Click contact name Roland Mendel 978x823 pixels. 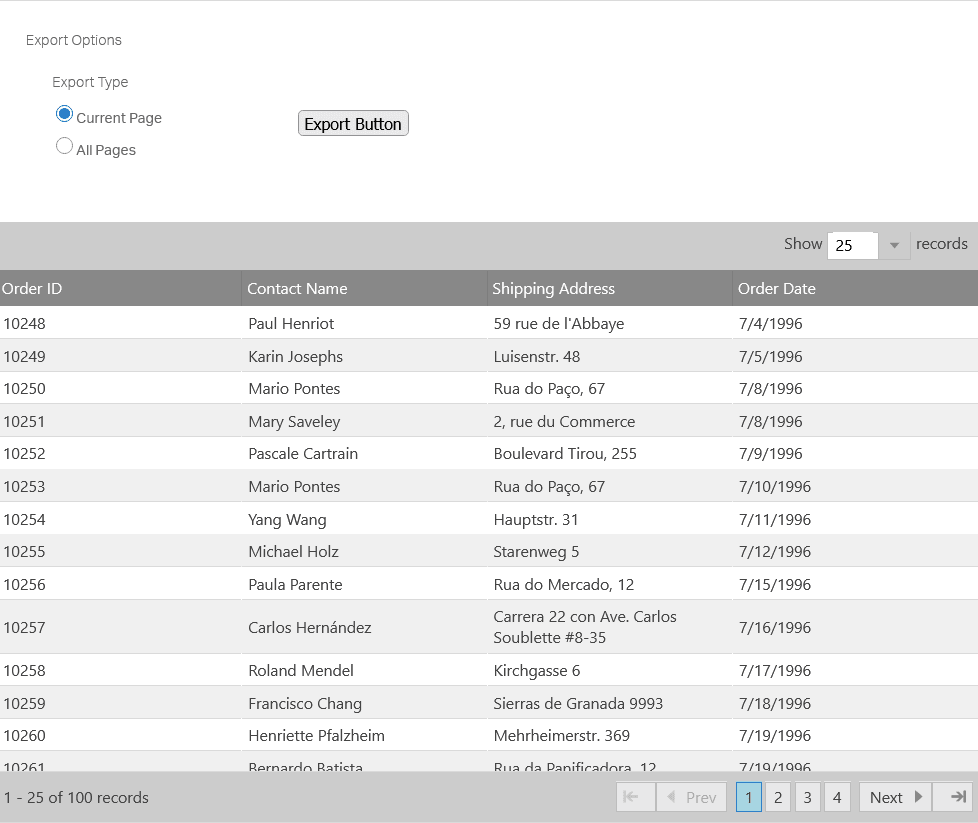(301, 671)
